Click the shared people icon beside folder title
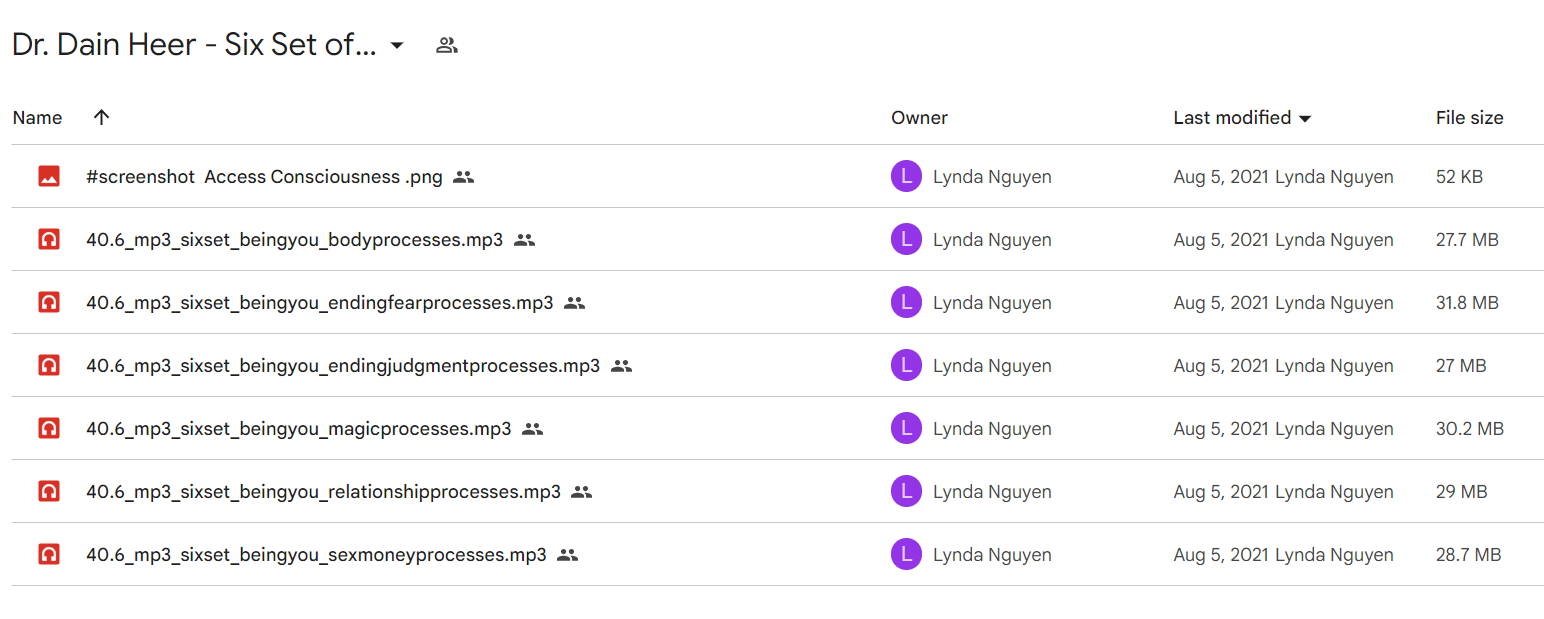The height and width of the screenshot is (619, 1544). click(x=447, y=45)
